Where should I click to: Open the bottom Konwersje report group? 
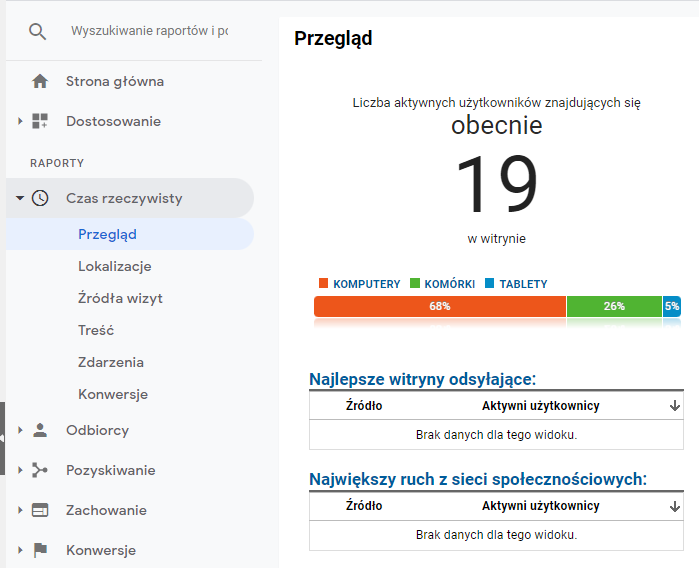101,550
